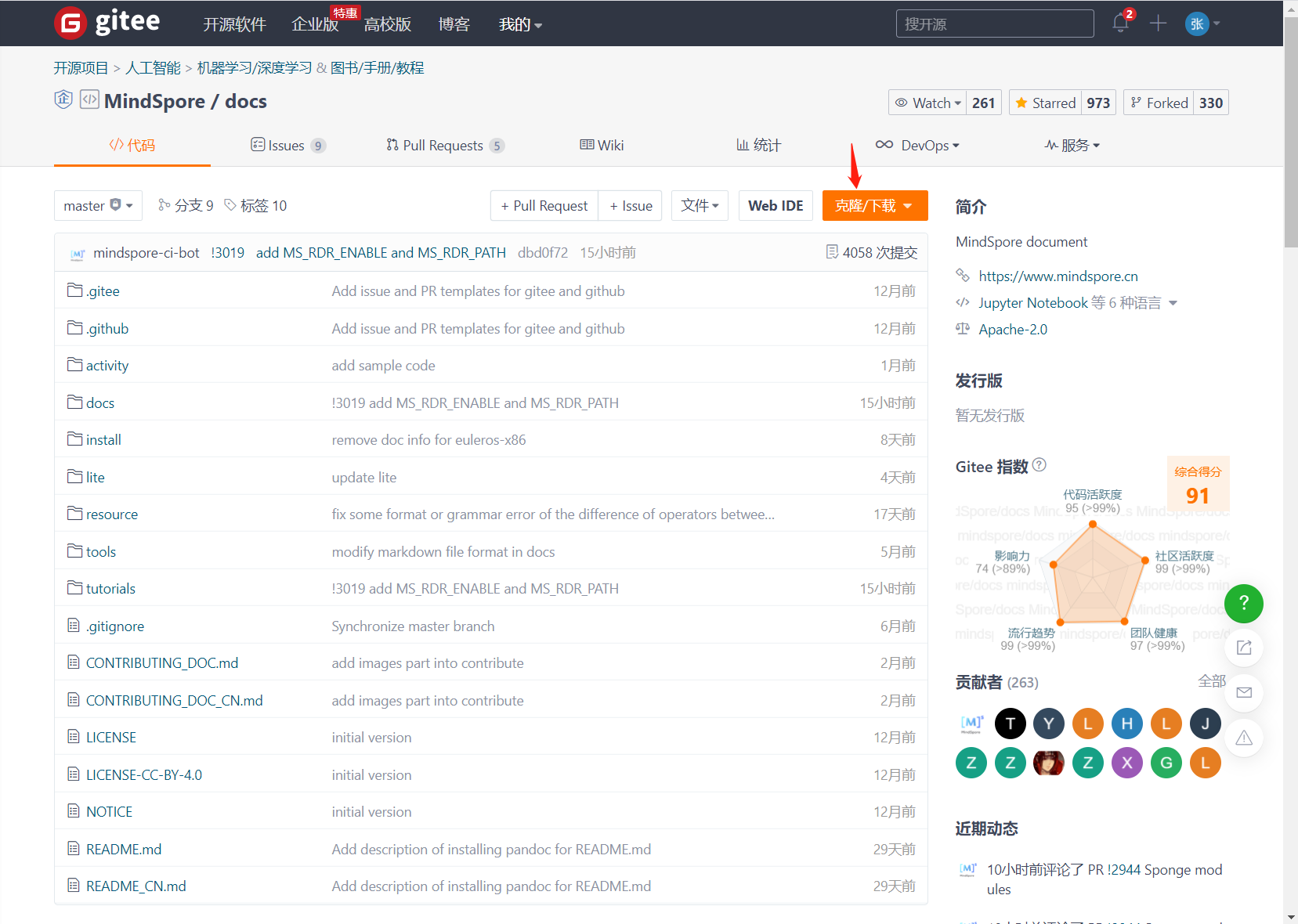The height and width of the screenshot is (924, 1298).
Task: Click the 人工智能 breadcrumb link
Action: [153, 68]
